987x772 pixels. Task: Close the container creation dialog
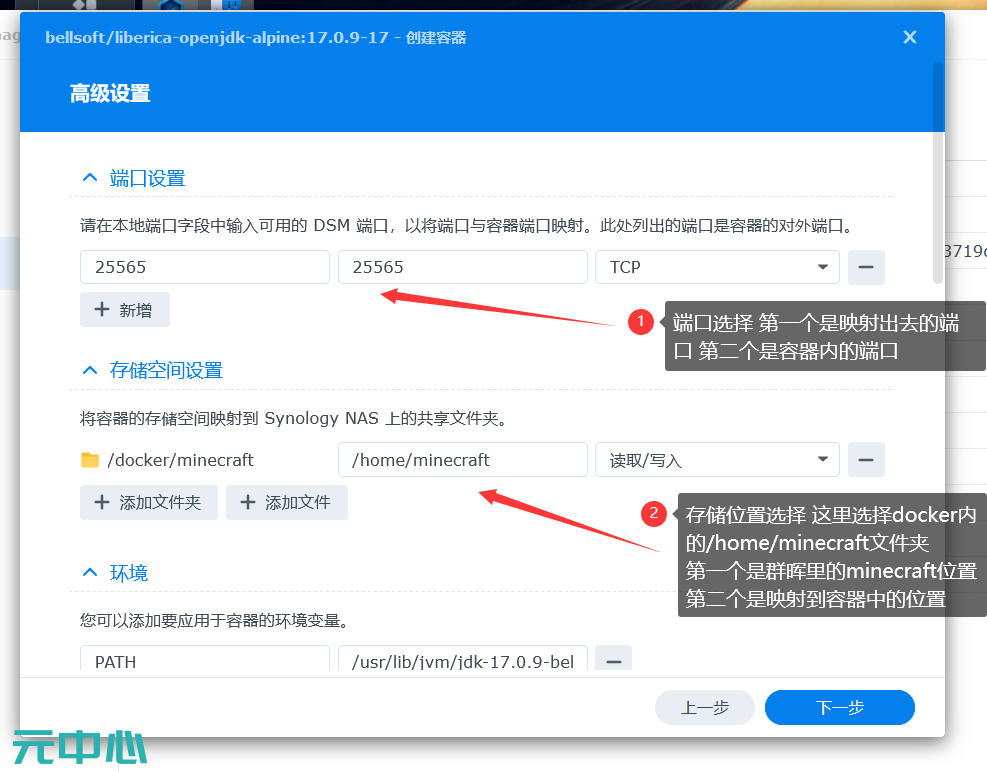(910, 37)
